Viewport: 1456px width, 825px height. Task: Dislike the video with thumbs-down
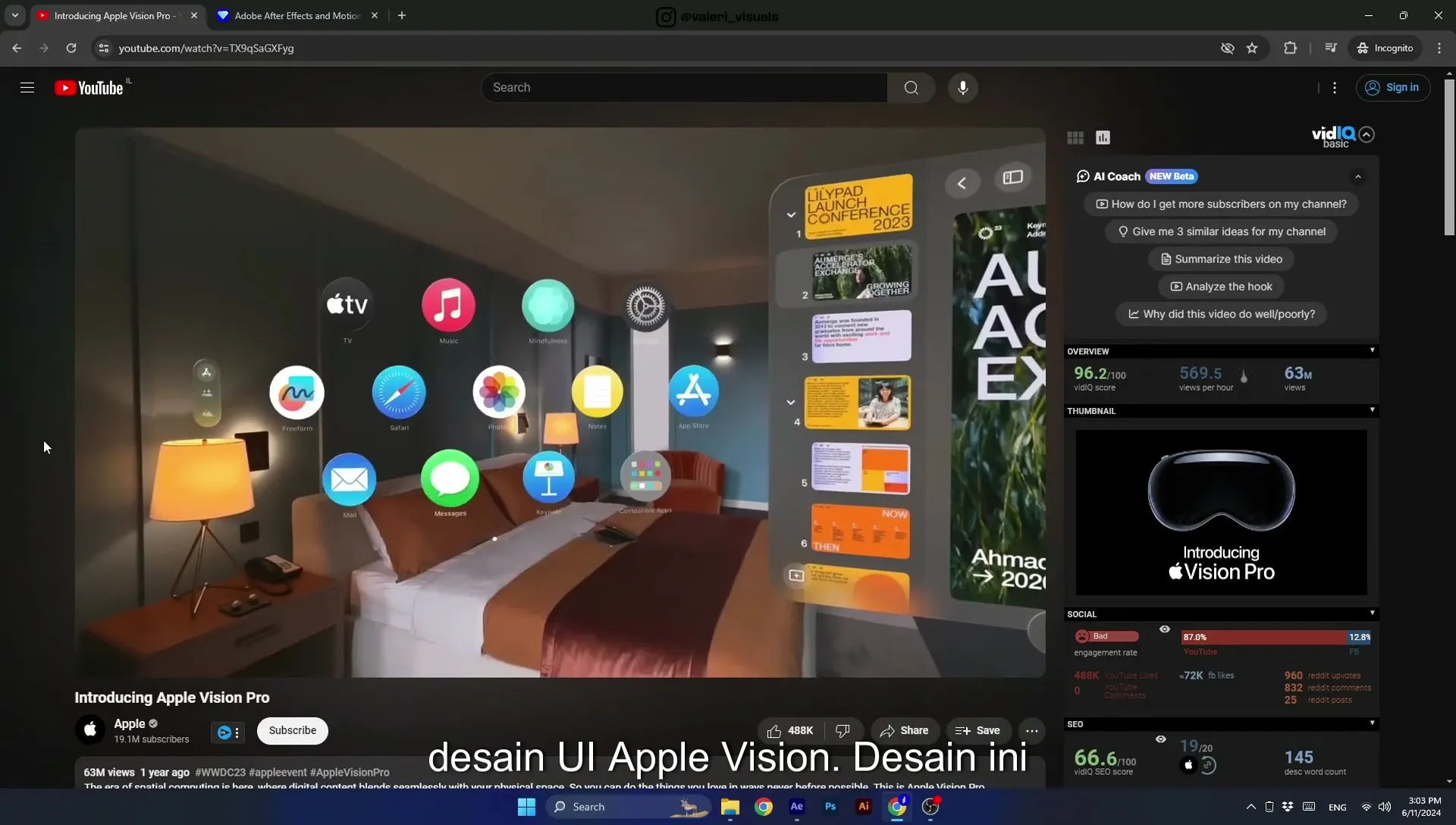click(x=843, y=731)
